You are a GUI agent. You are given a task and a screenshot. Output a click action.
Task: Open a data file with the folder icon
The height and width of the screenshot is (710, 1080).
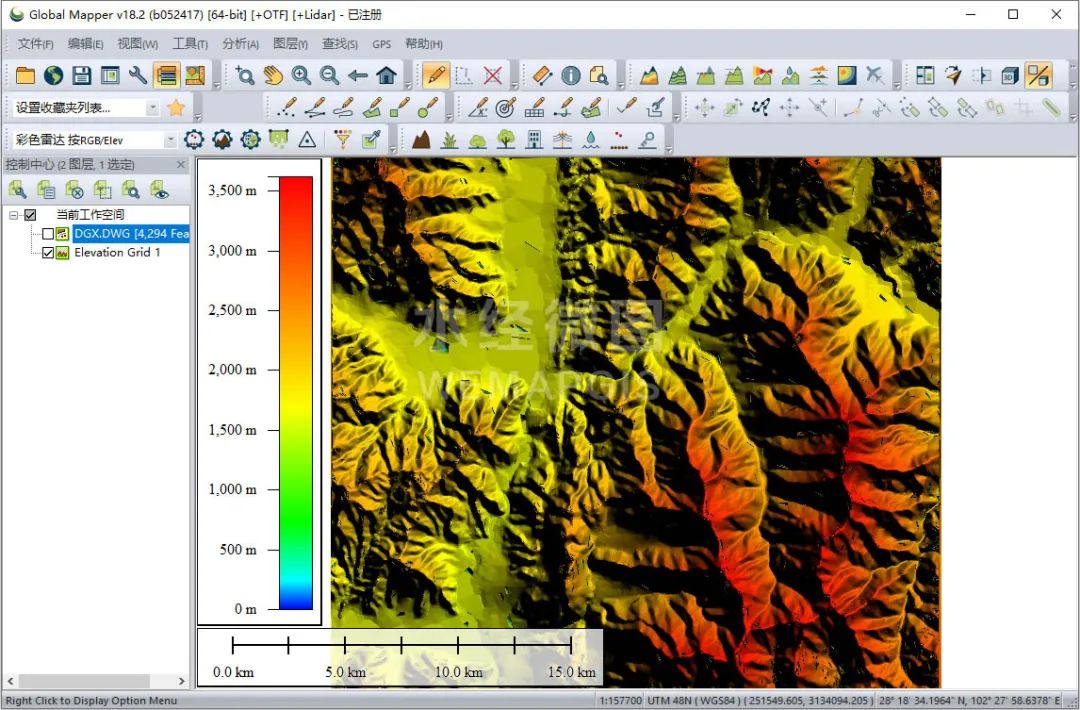click(25, 75)
